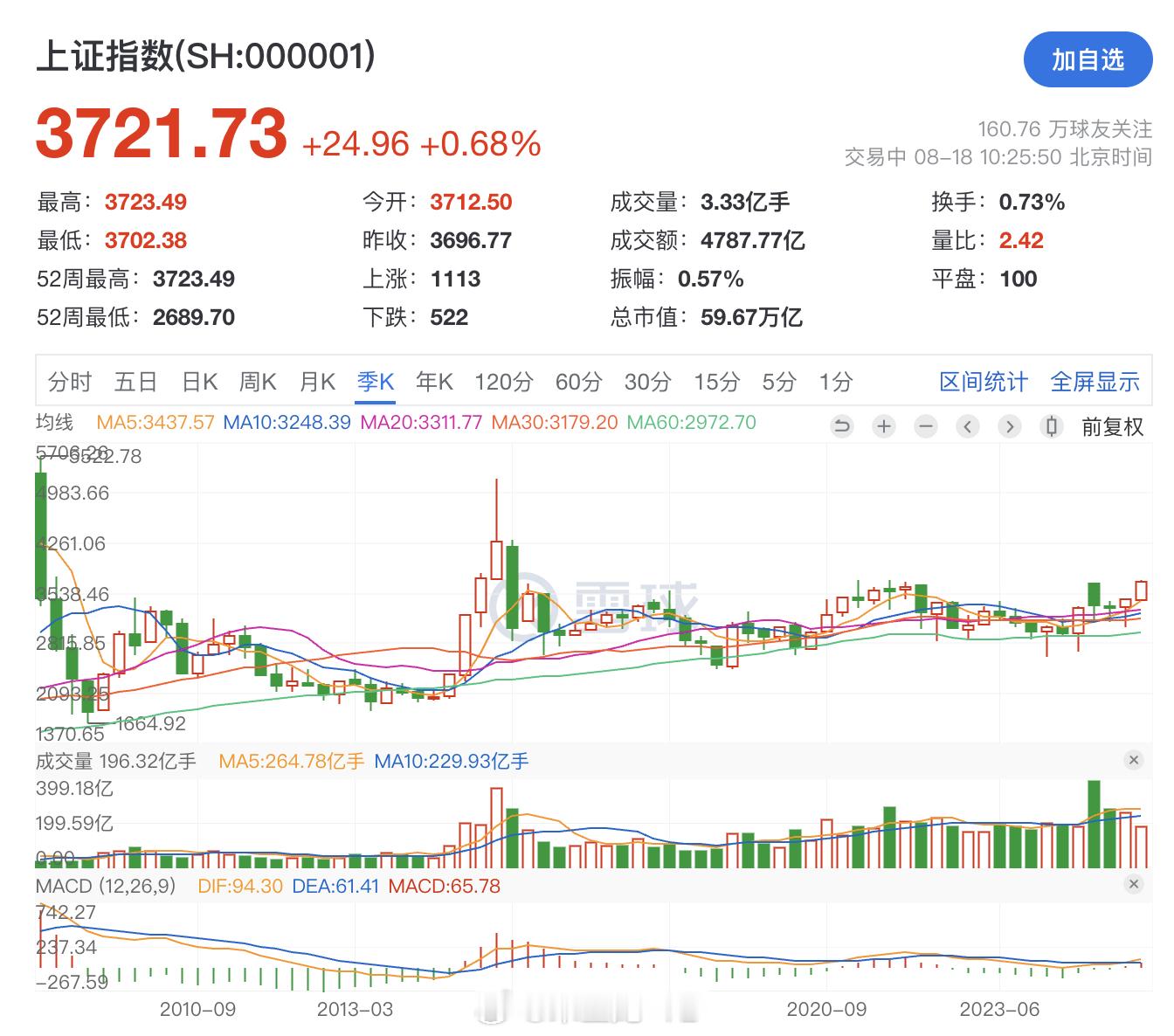The width and height of the screenshot is (1174, 1036).
Task: Switch to the 五日 chart tab
Action: [135, 382]
